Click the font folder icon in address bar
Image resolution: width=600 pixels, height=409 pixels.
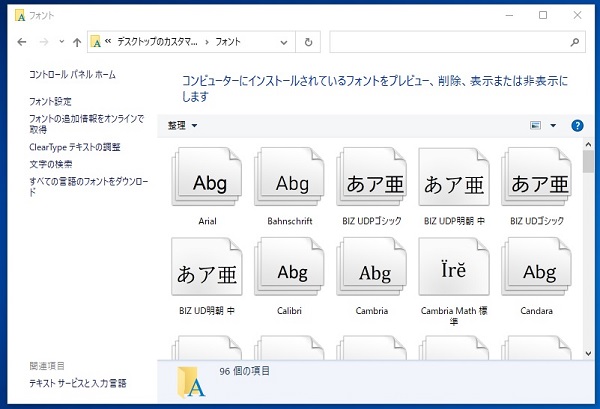point(96,42)
